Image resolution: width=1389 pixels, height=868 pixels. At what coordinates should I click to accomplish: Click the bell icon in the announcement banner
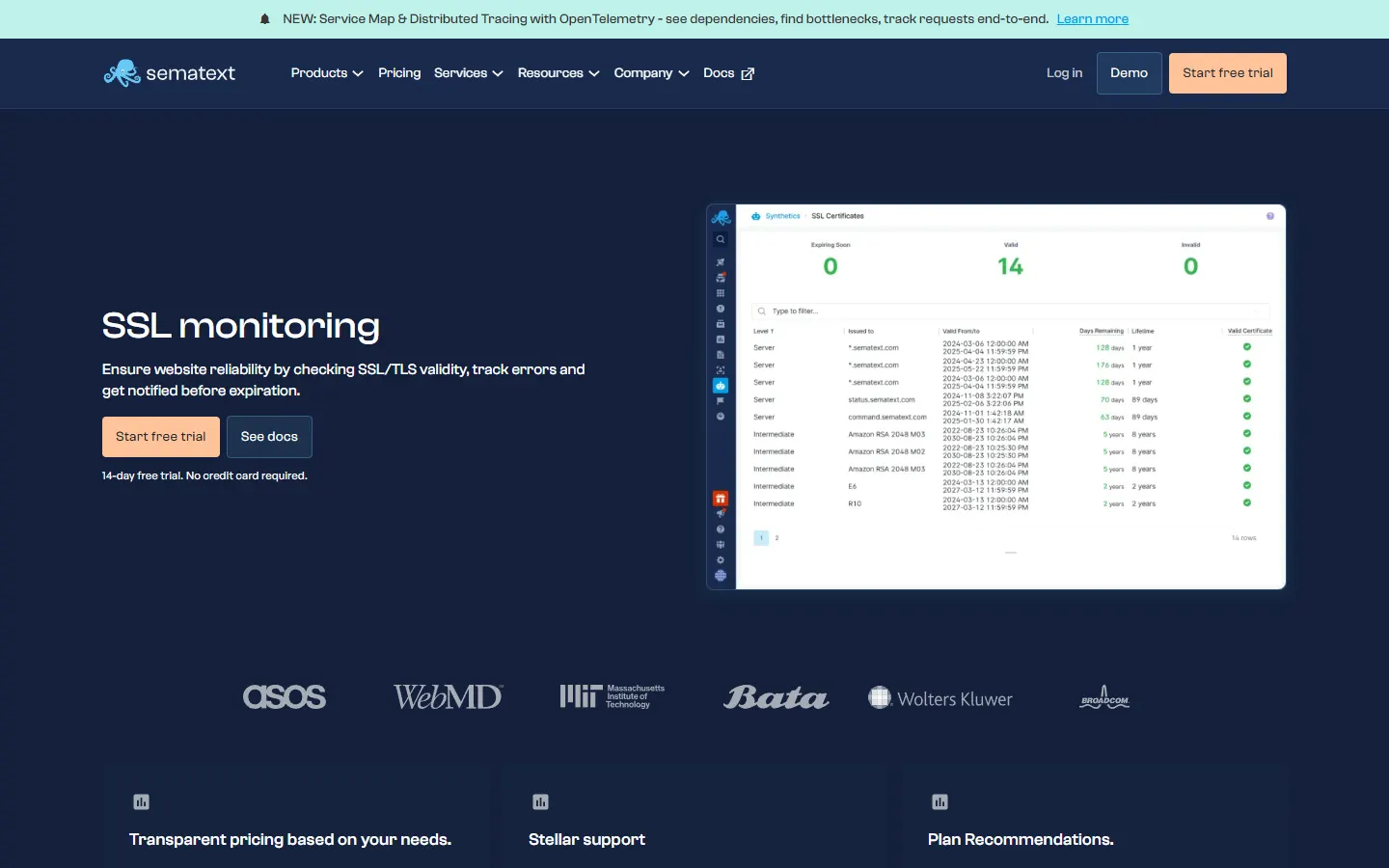[265, 19]
